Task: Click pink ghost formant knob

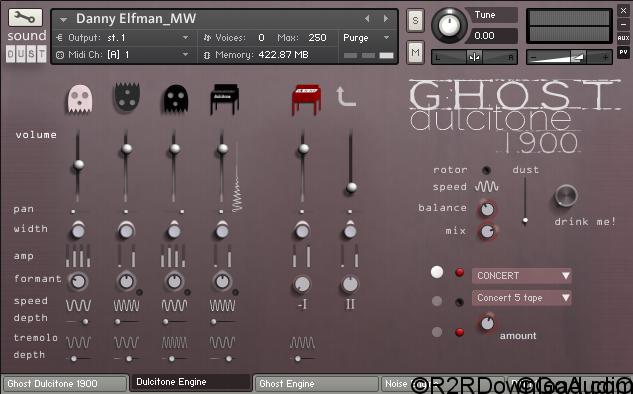Action: (x=78, y=281)
